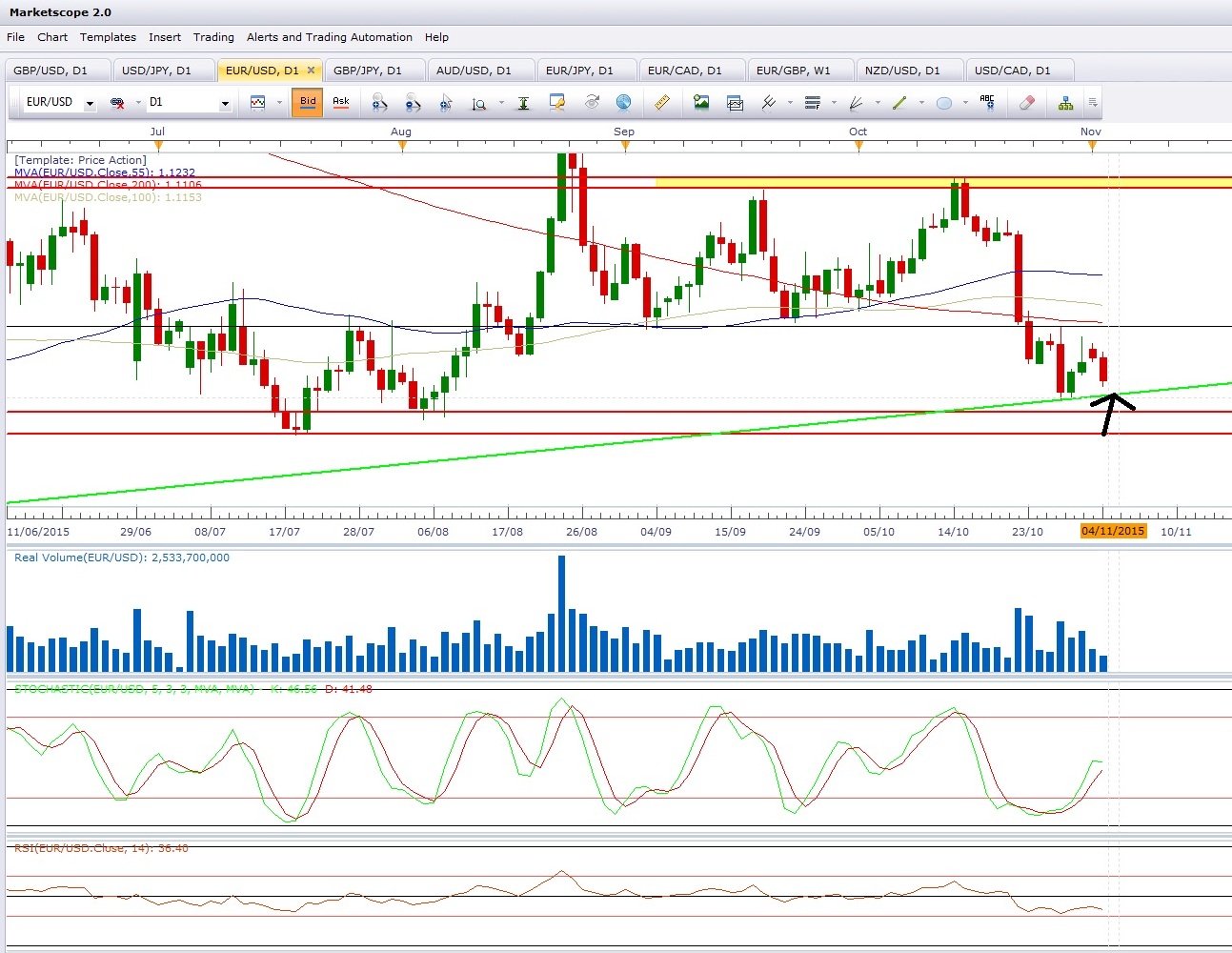Image resolution: width=1232 pixels, height=953 pixels.
Task: Click the add indicator window icon
Action: [x=735, y=102]
